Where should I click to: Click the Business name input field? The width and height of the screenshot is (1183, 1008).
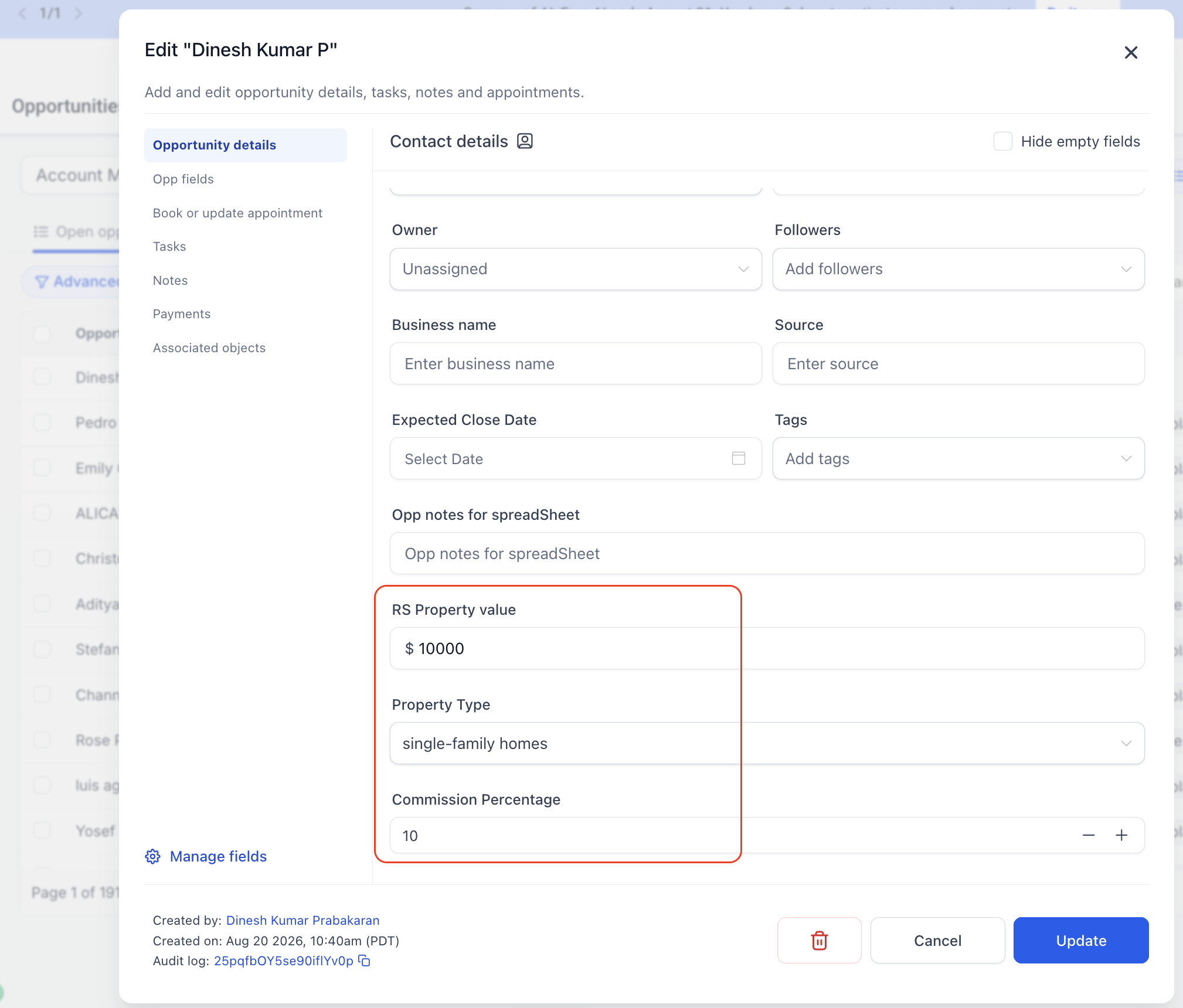pyautogui.click(x=576, y=363)
